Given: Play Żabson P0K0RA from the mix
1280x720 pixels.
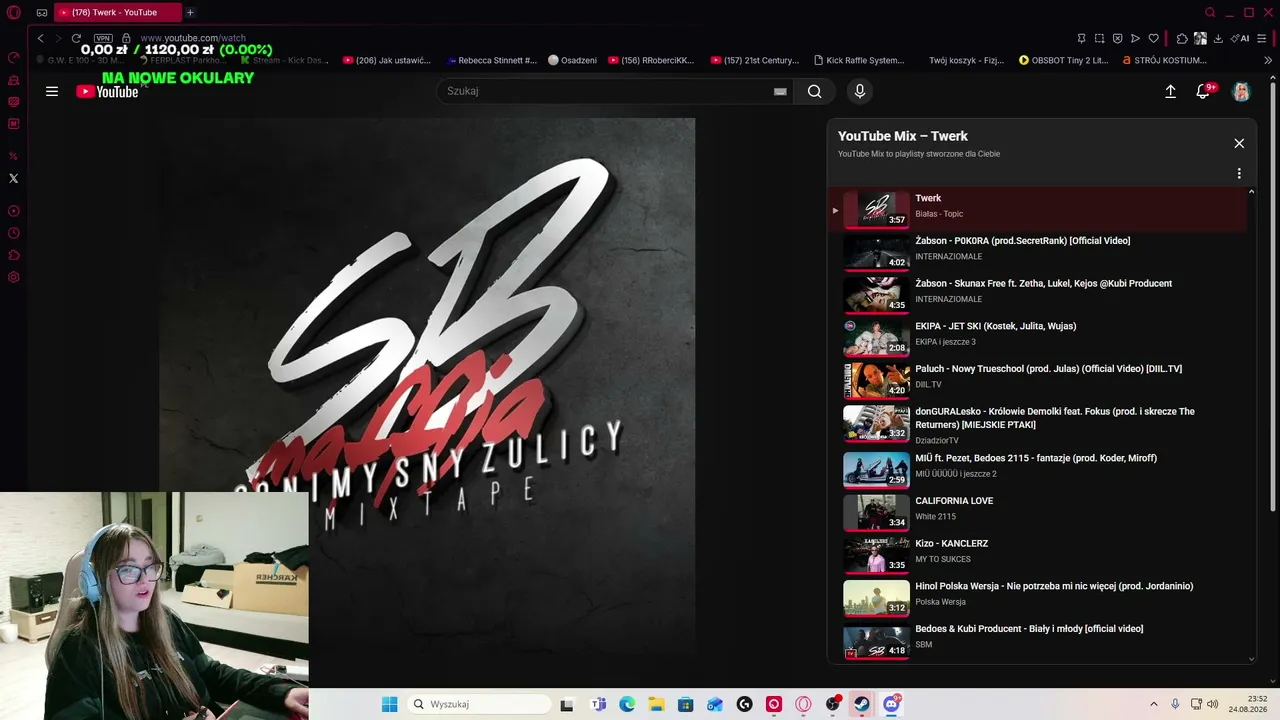Looking at the screenshot, I should click(x=1037, y=251).
